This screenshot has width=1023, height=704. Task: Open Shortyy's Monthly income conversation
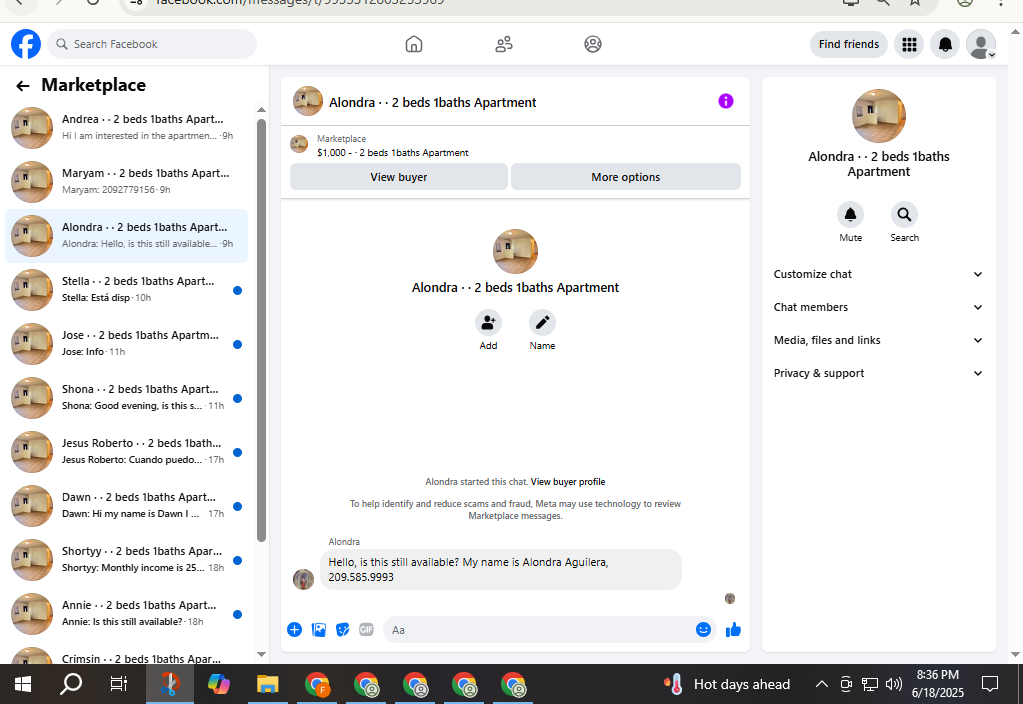[x=127, y=560]
